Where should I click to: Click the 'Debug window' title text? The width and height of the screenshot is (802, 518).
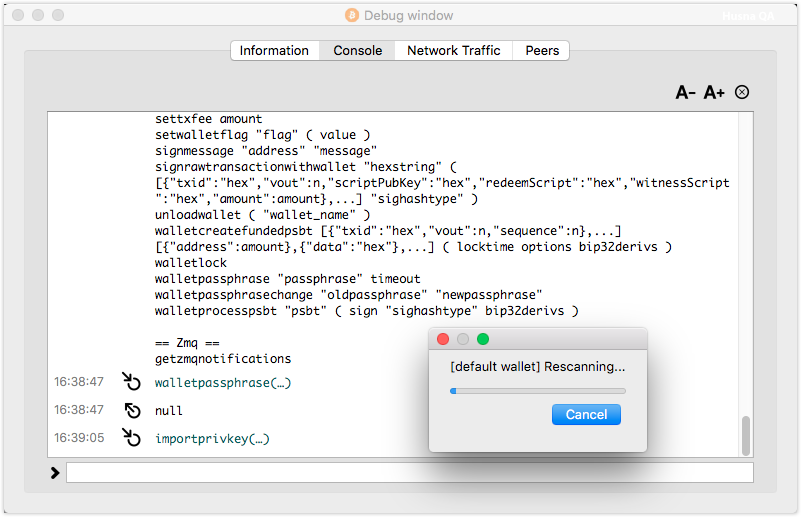408,16
